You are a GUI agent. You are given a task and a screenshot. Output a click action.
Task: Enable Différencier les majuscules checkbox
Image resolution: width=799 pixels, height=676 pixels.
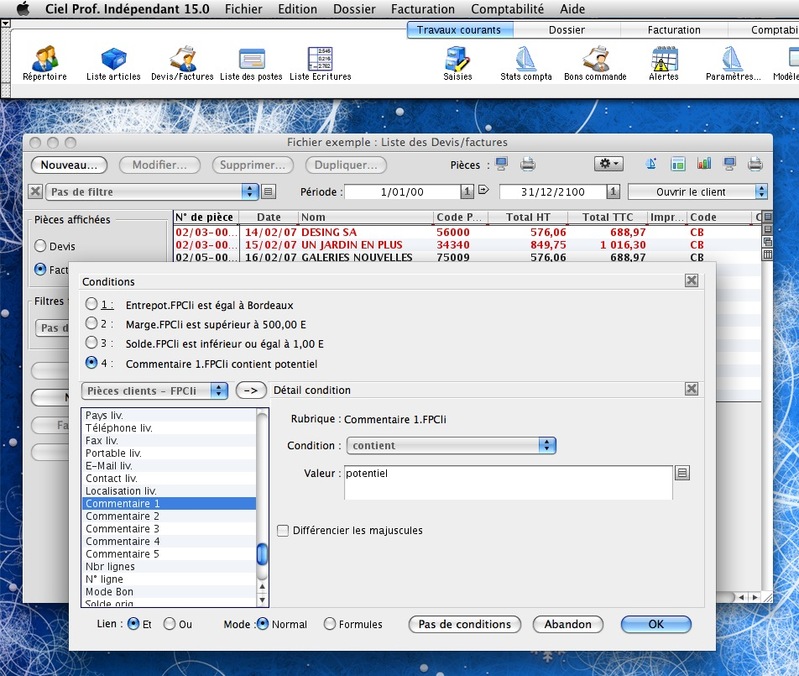click(282, 530)
